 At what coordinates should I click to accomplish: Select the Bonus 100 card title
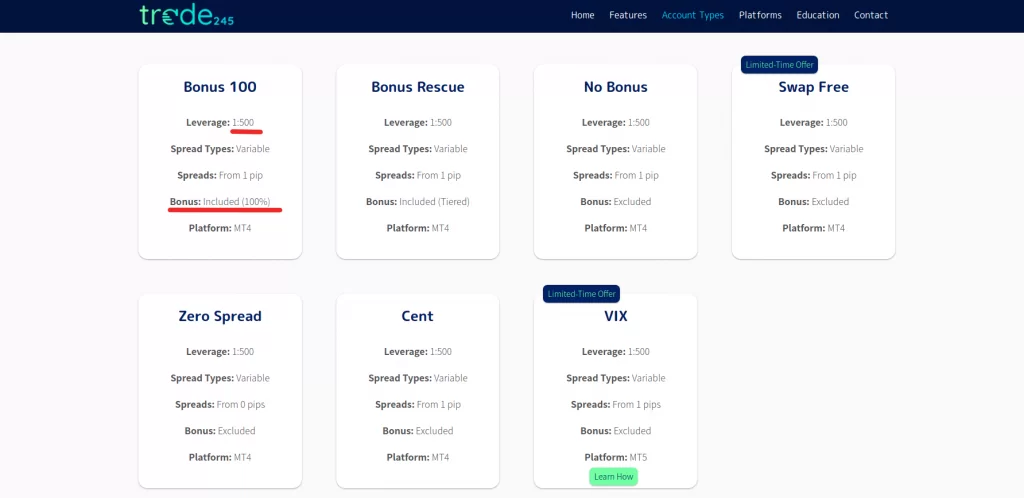point(220,87)
